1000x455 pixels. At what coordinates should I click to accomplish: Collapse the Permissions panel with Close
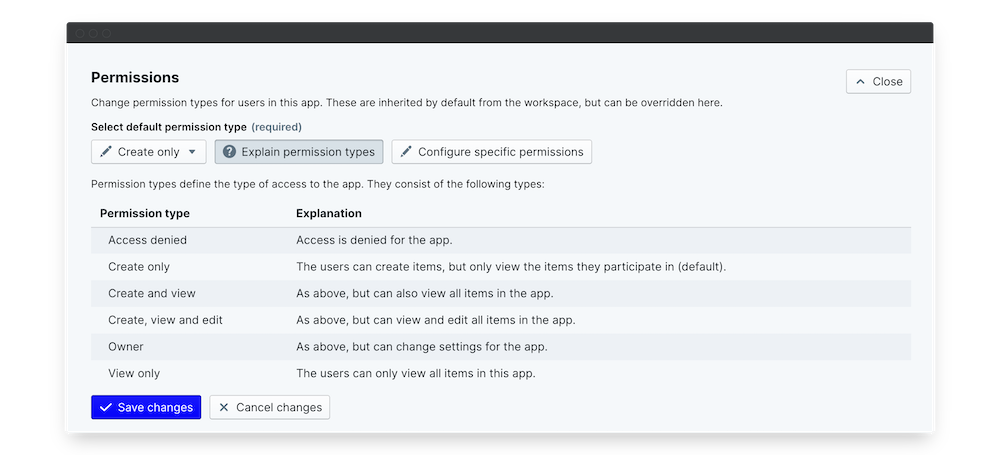(878, 82)
